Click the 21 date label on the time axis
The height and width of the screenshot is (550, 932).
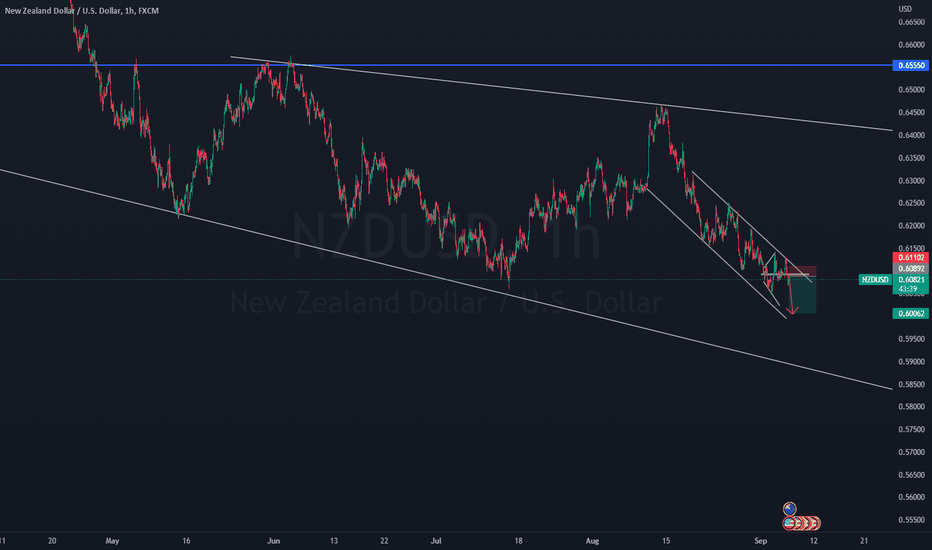[x=864, y=541]
